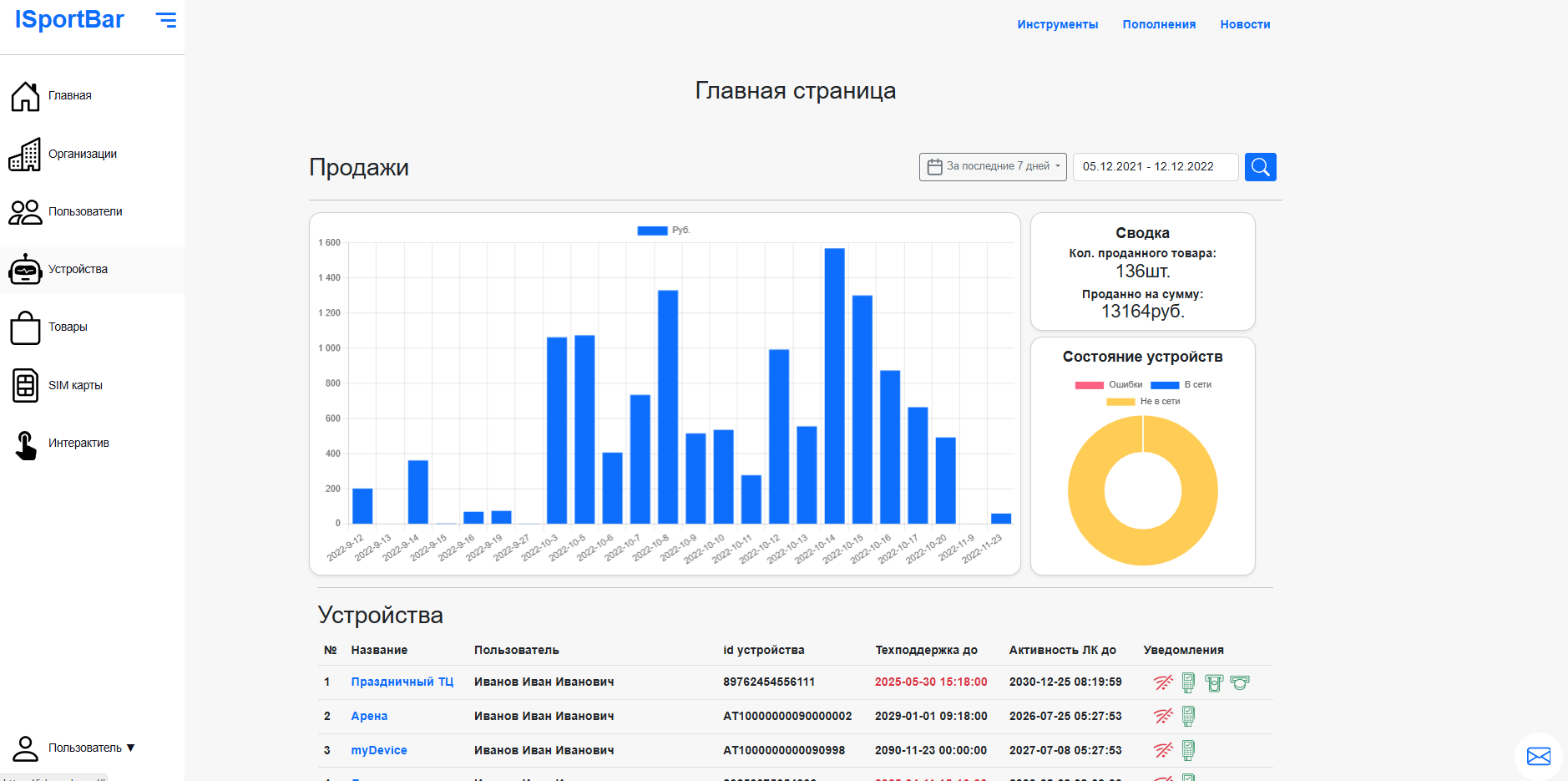Open the Интерактив hand pointer icon
Viewport: 1568px width, 781px height.
pos(26,445)
